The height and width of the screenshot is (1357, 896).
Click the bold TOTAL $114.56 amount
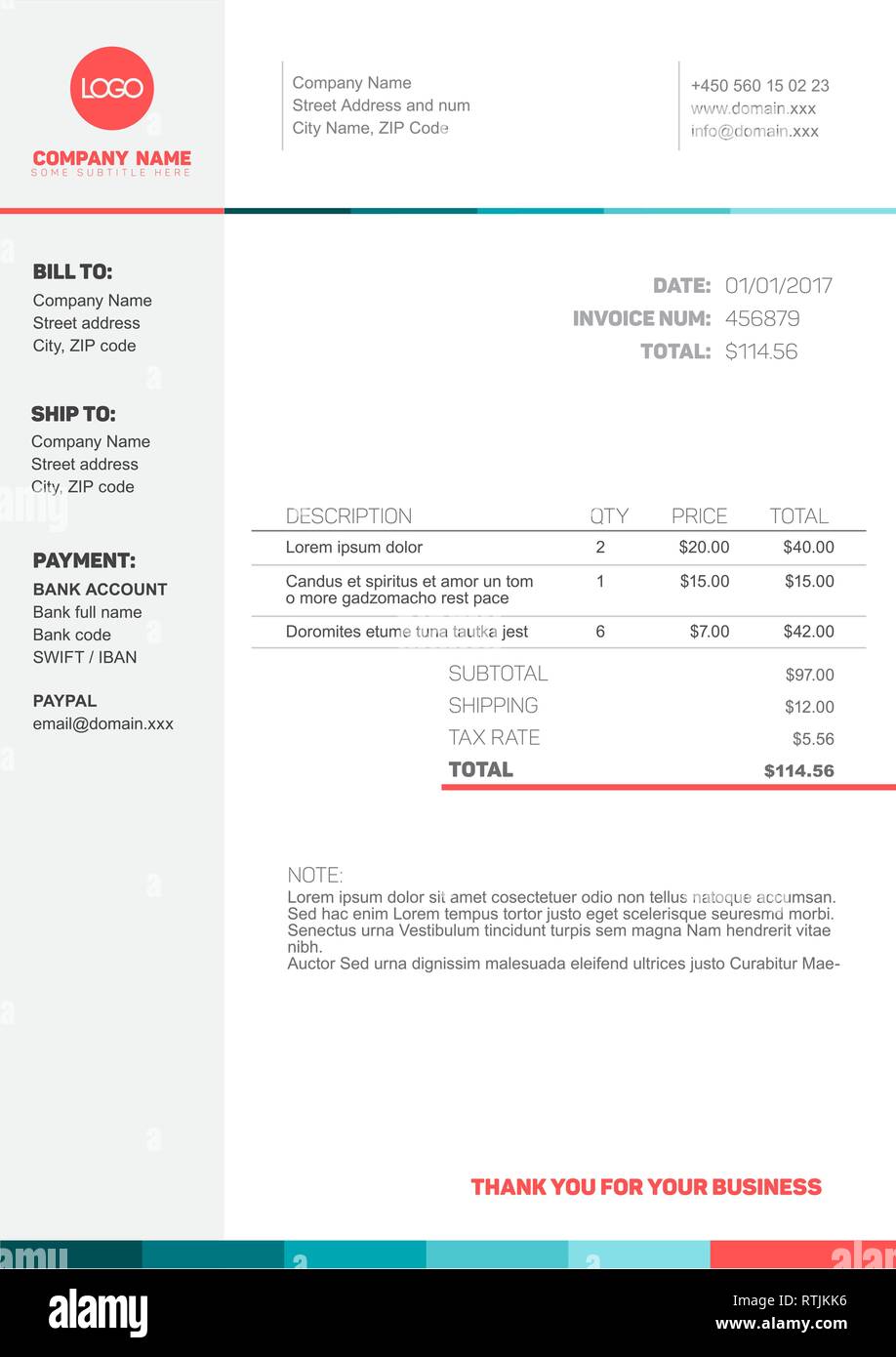click(x=799, y=771)
